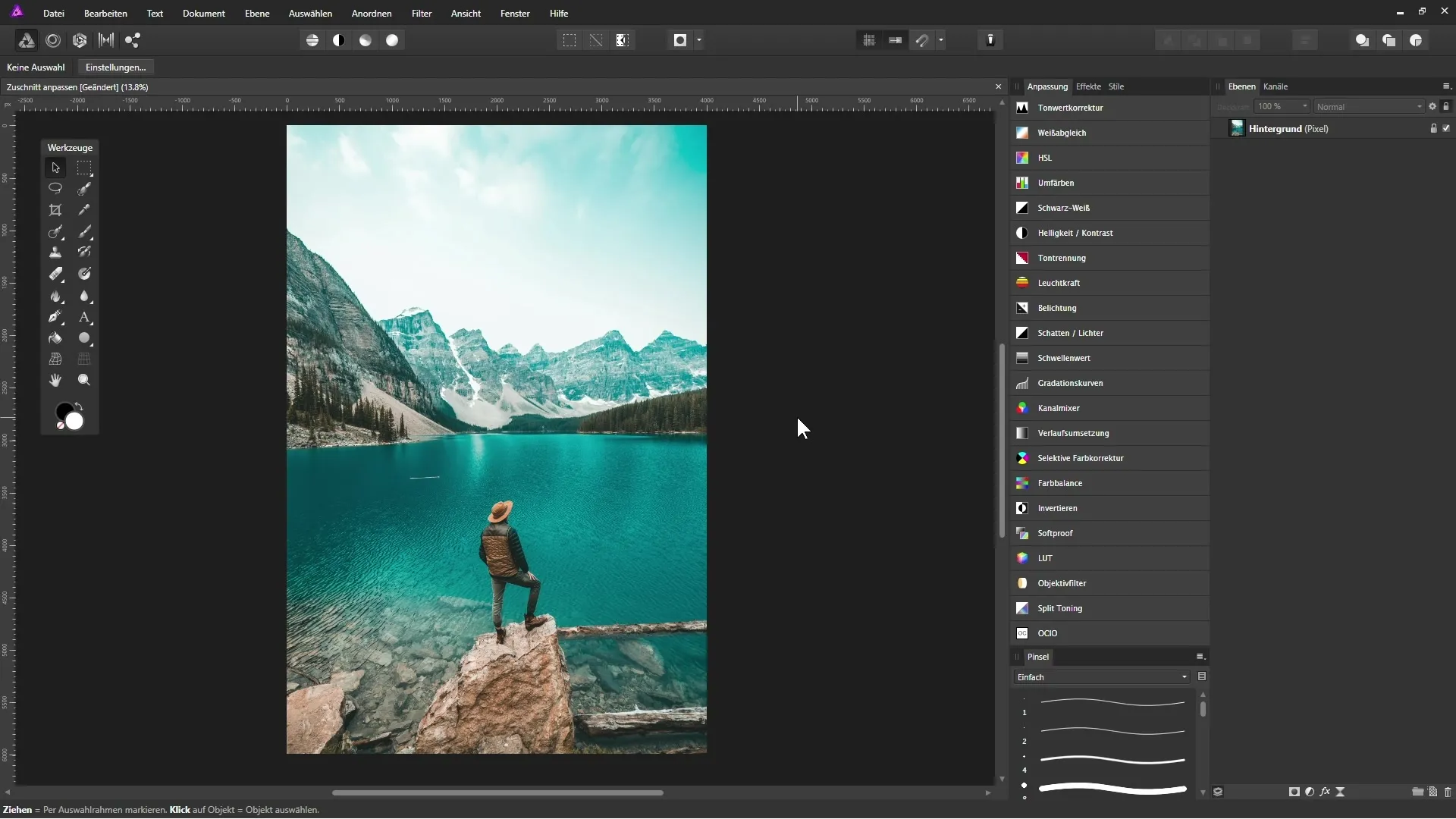The width and height of the screenshot is (1456, 819).
Task: Open the Ebene menu
Action: (257, 14)
